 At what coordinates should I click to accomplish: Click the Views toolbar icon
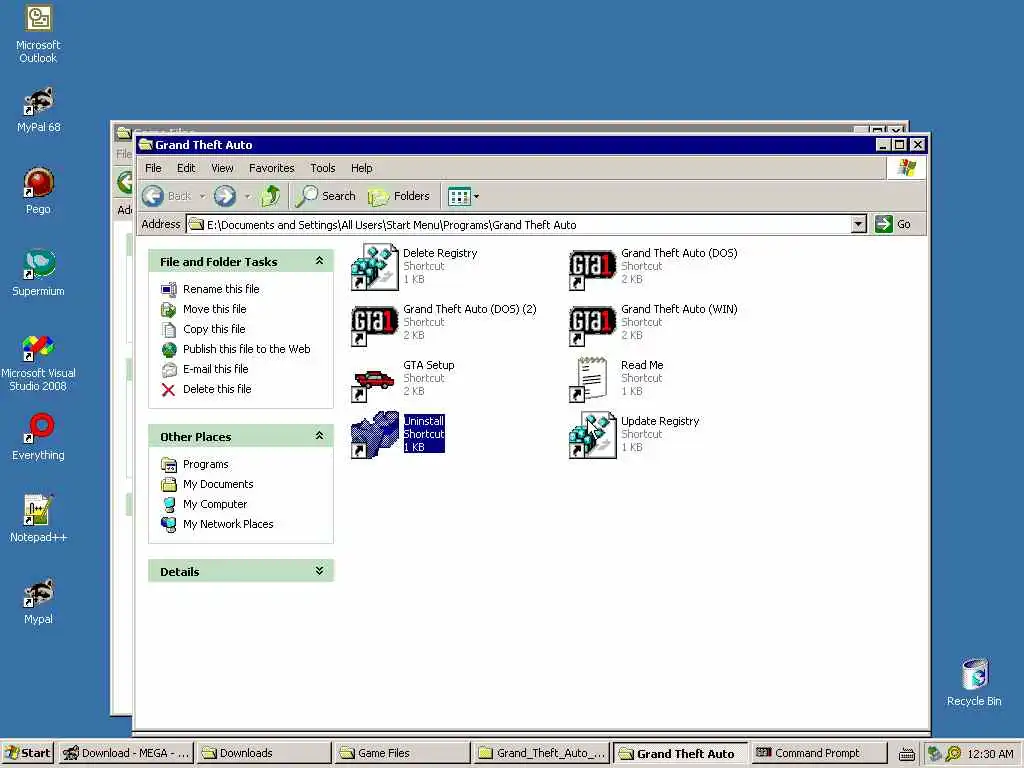pos(459,196)
